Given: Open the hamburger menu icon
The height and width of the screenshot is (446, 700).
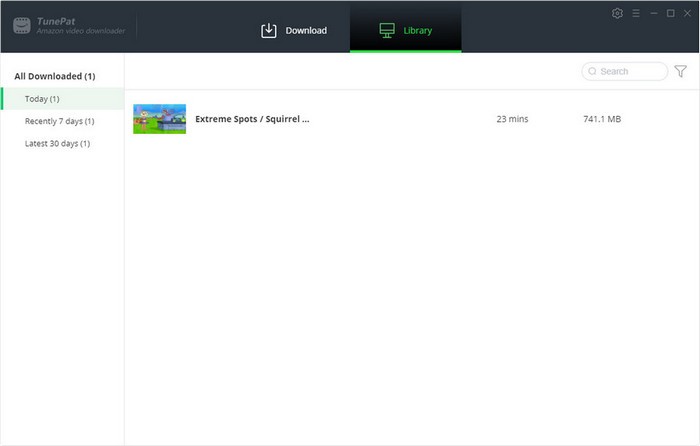Looking at the screenshot, I should (x=636, y=13).
